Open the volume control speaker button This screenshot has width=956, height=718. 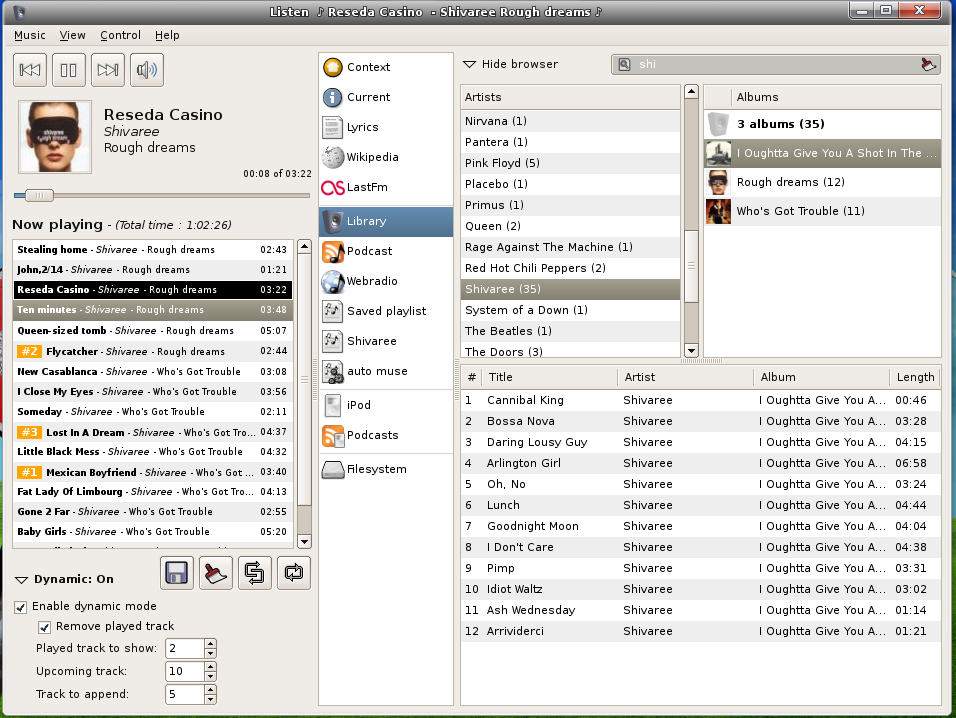147,69
